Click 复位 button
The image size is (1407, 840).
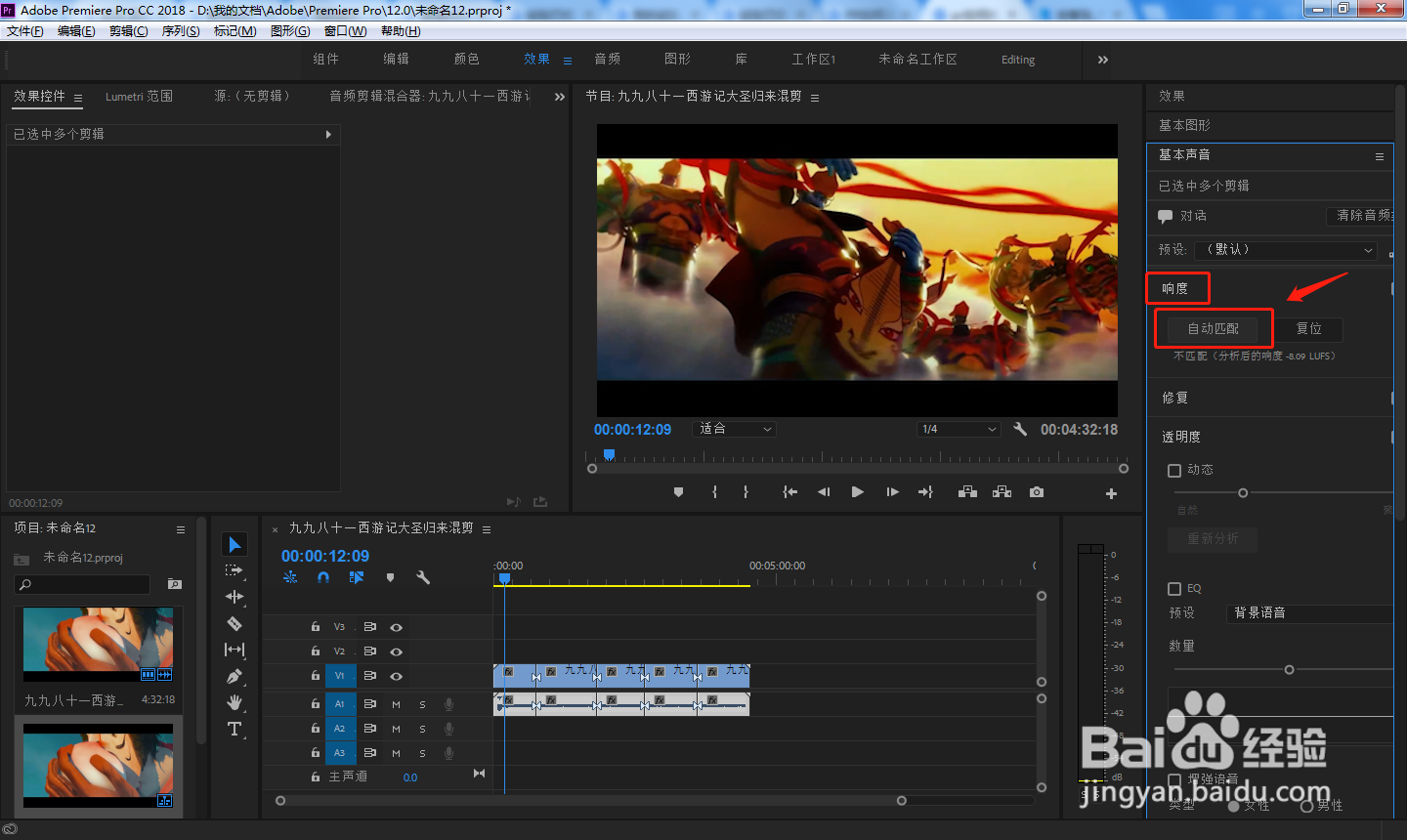(x=1309, y=329)
